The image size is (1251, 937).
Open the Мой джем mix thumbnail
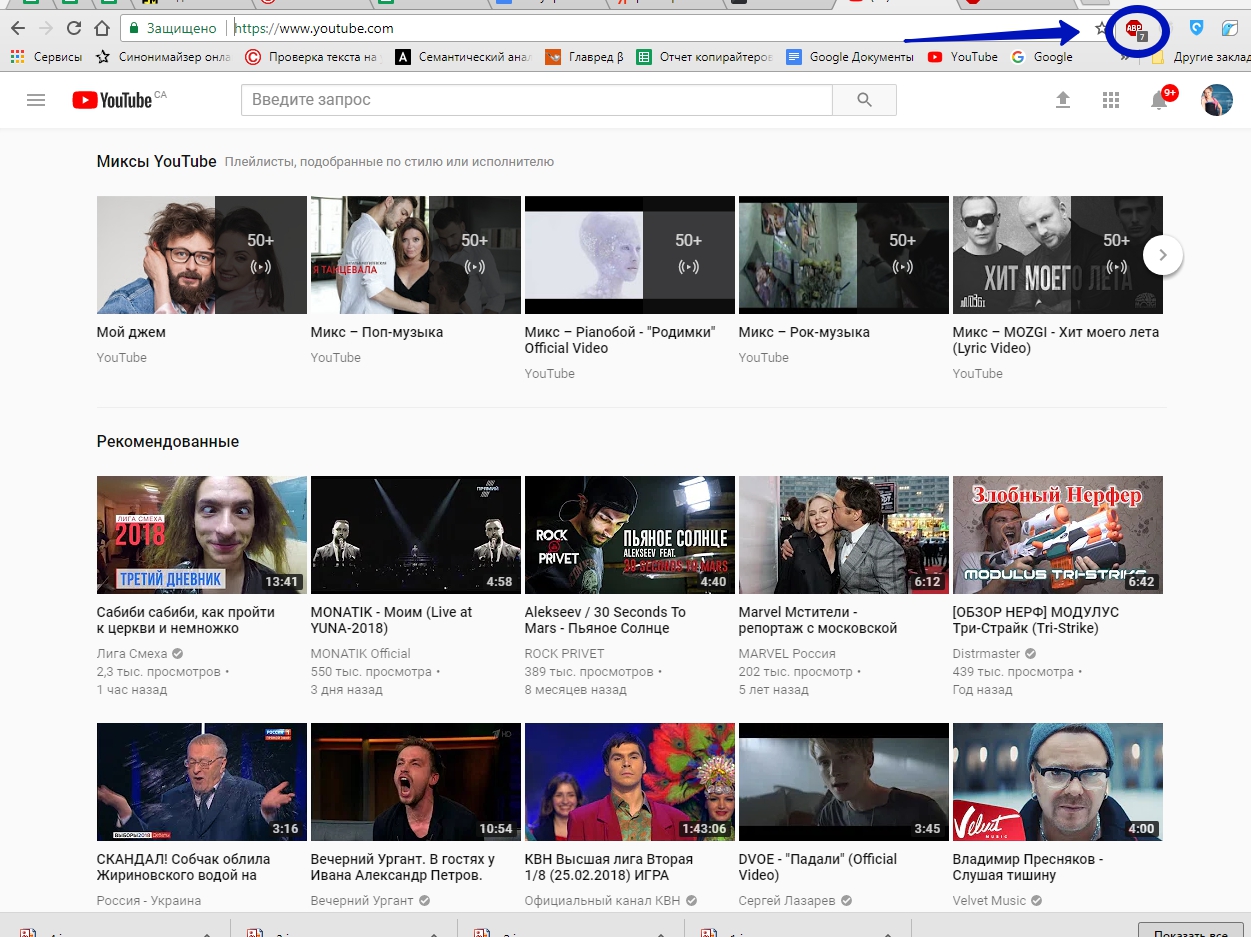(x=201, y=255)
